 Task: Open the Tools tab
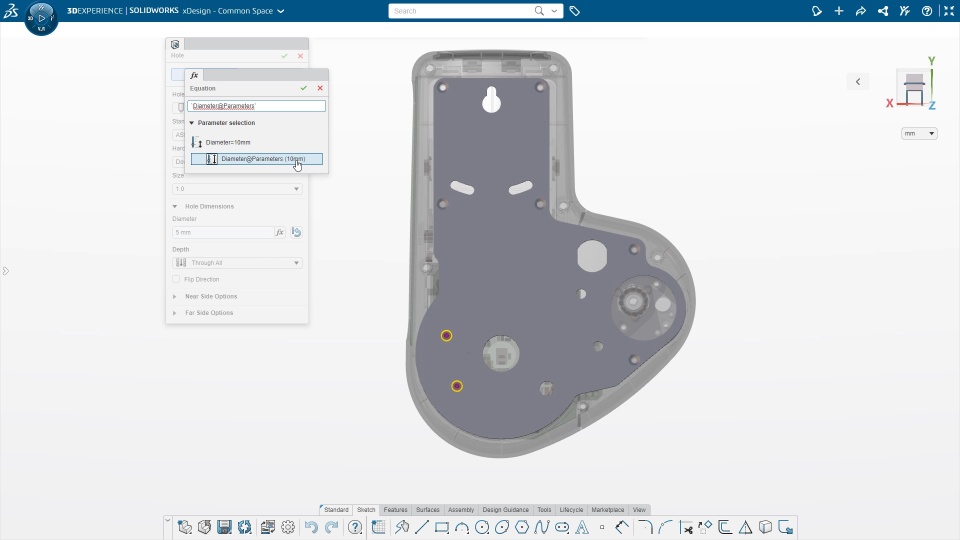(x=544, y=510)
